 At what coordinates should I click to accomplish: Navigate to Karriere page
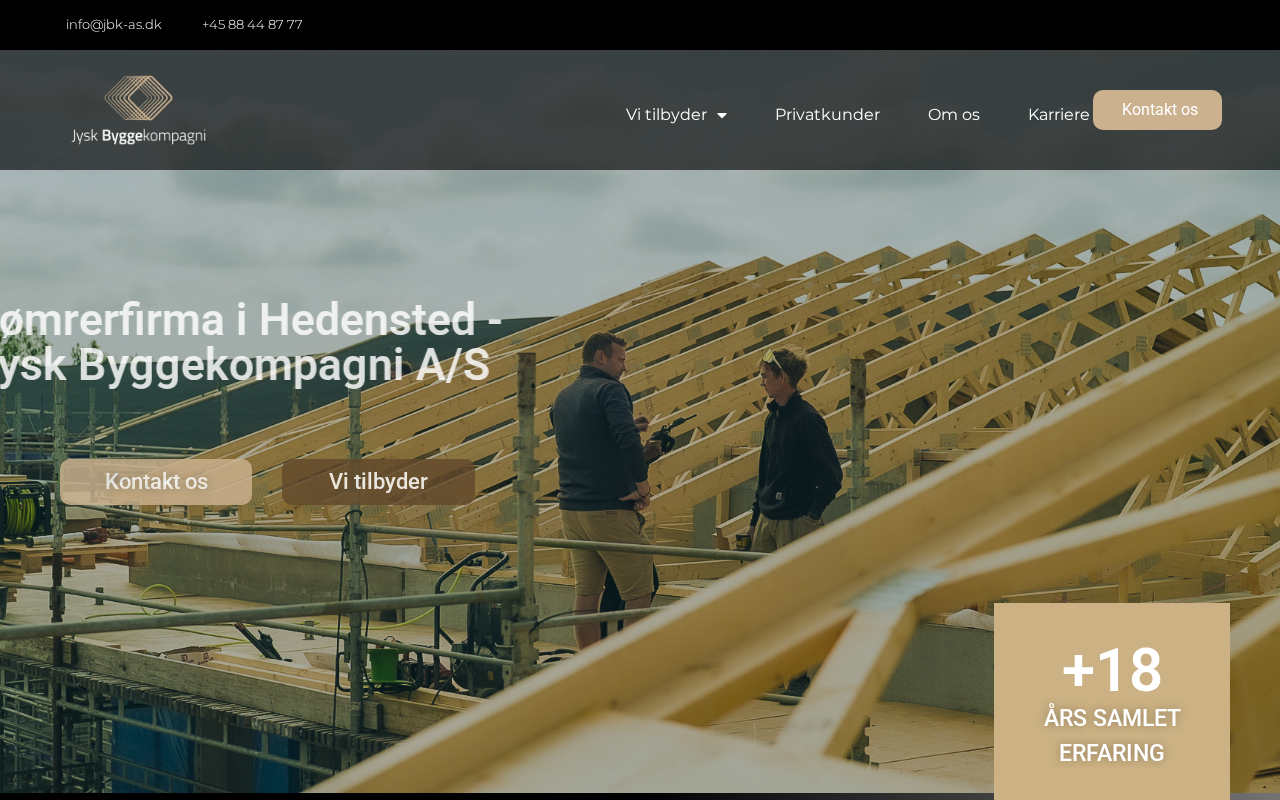click(x=1059, y=115)
